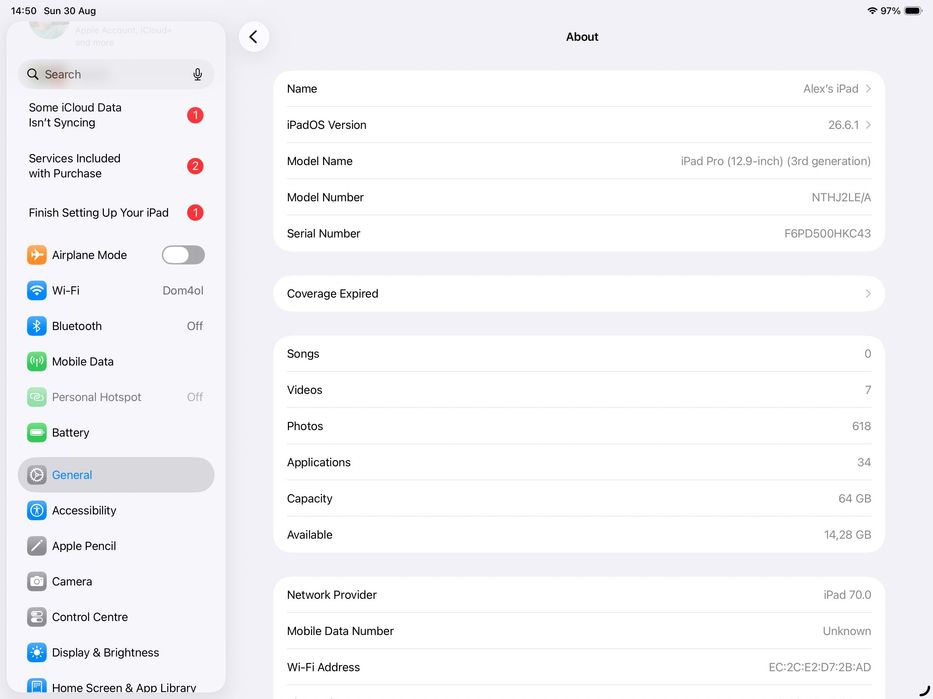Tap the Wi-Fi settings icon
The height and width of the screenshot is (699, 933).
click(37, 290)
